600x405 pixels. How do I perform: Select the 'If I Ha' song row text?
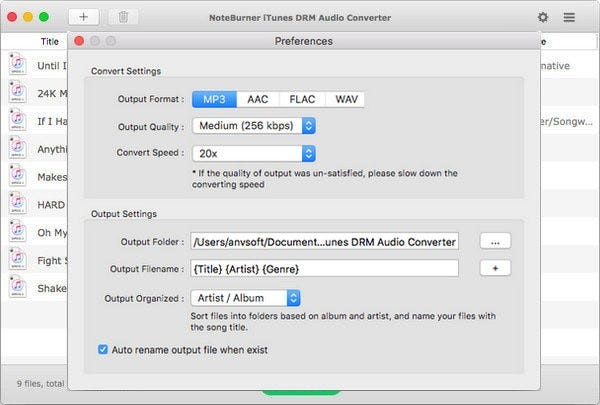52,121
